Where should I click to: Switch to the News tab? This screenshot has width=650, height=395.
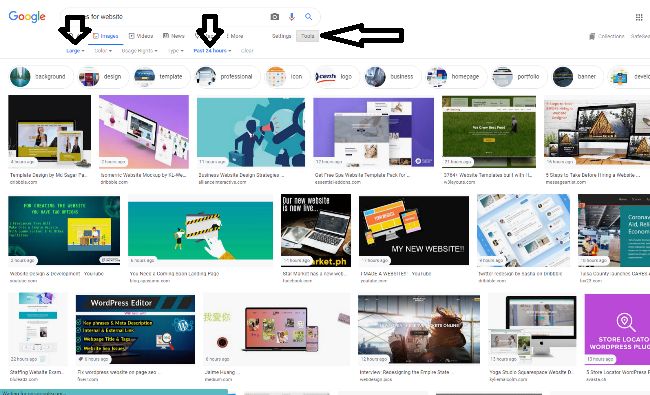coord(174,36)
